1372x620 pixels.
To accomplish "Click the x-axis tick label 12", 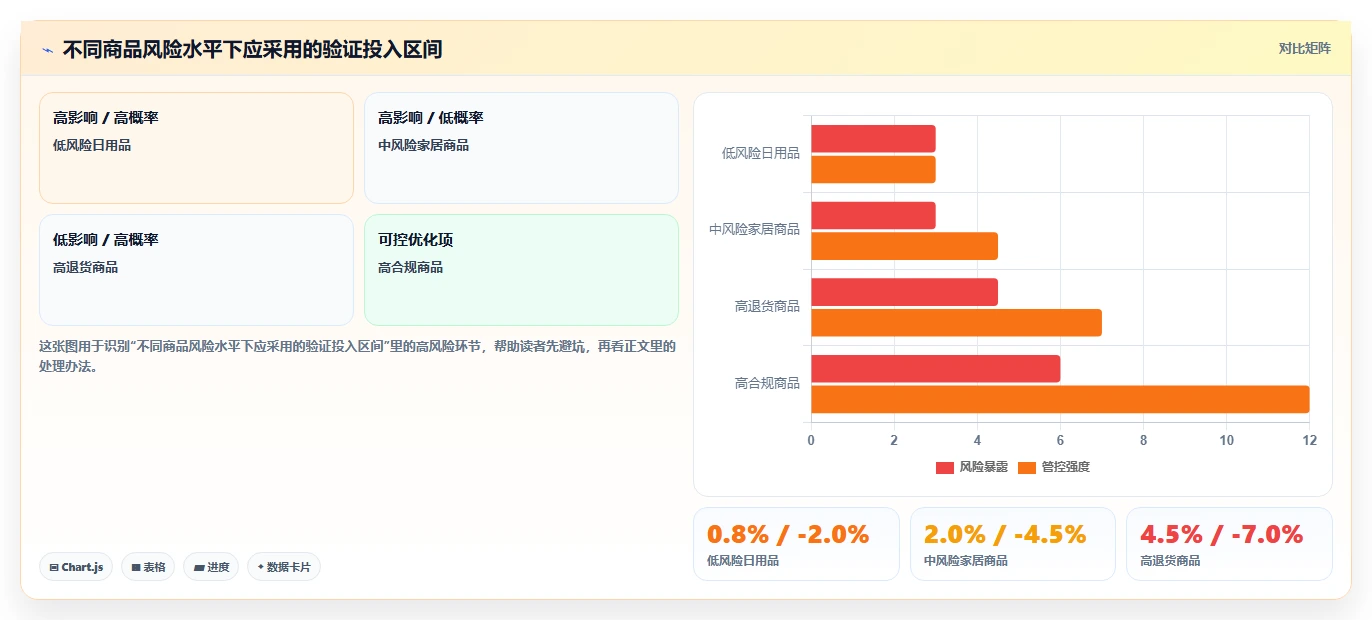I will [x=1309, y=440].
